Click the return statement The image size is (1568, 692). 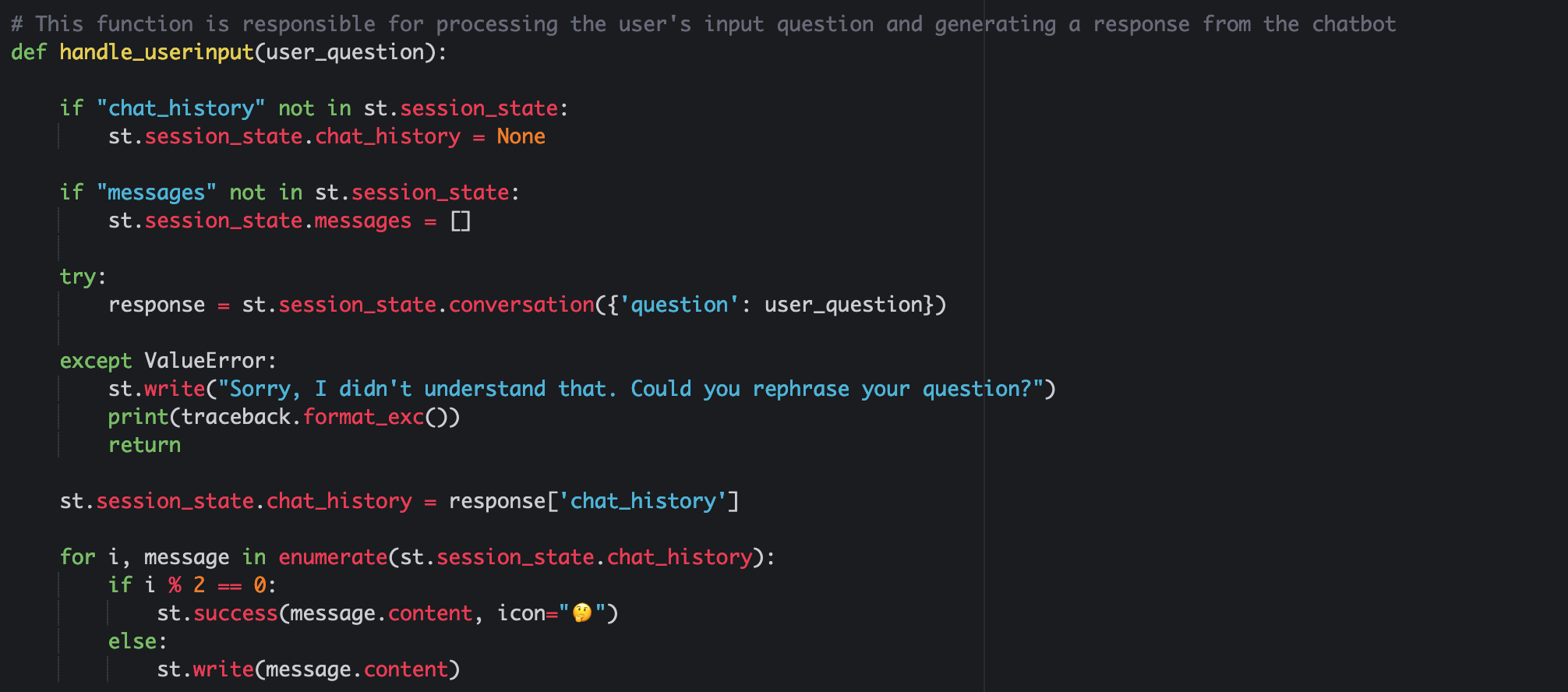(144, 445)
